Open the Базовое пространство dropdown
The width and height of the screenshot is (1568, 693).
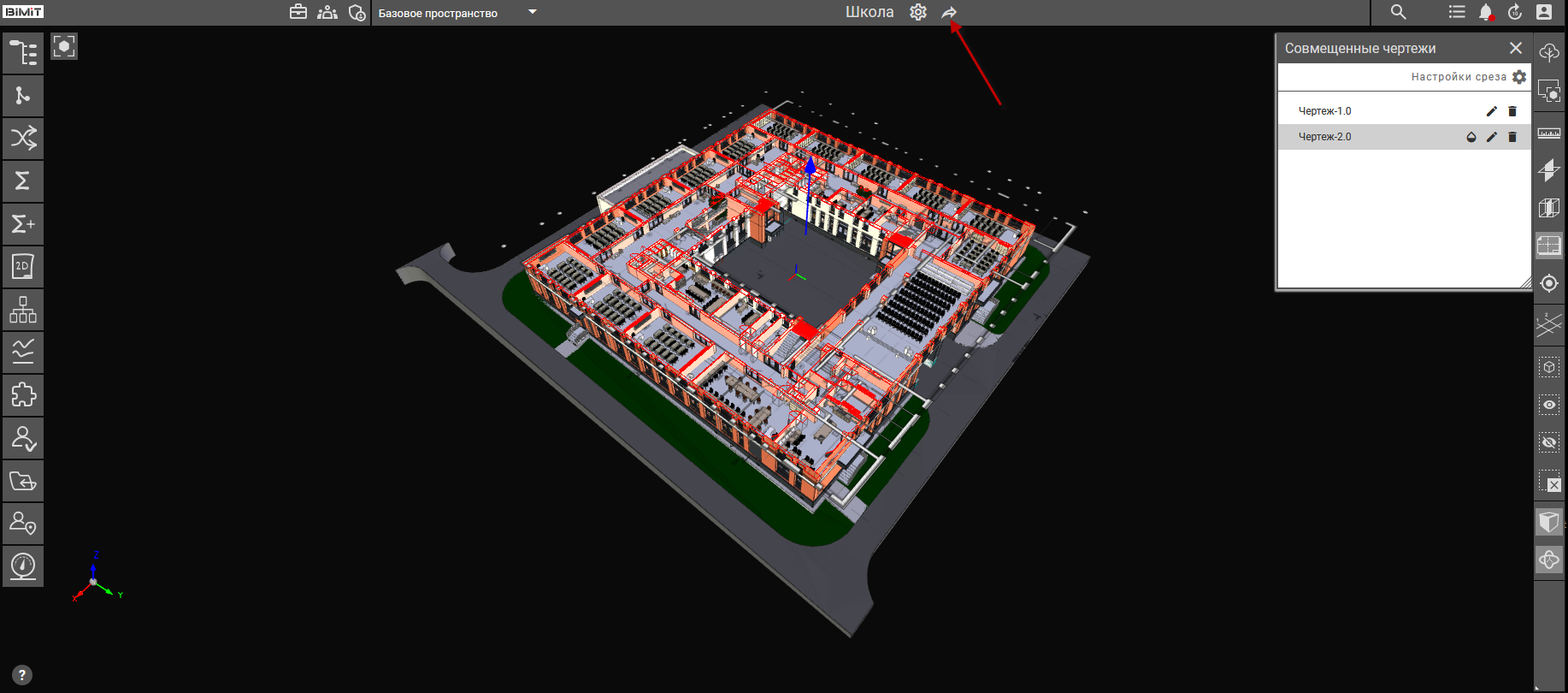point(532,13)
